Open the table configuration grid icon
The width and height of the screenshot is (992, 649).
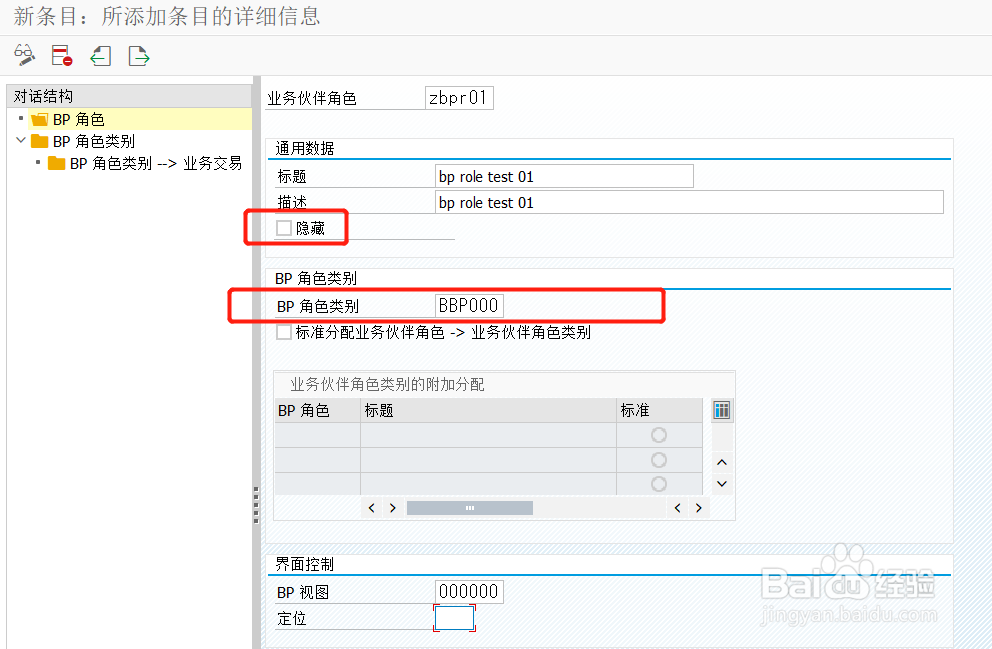click(721, 410)
